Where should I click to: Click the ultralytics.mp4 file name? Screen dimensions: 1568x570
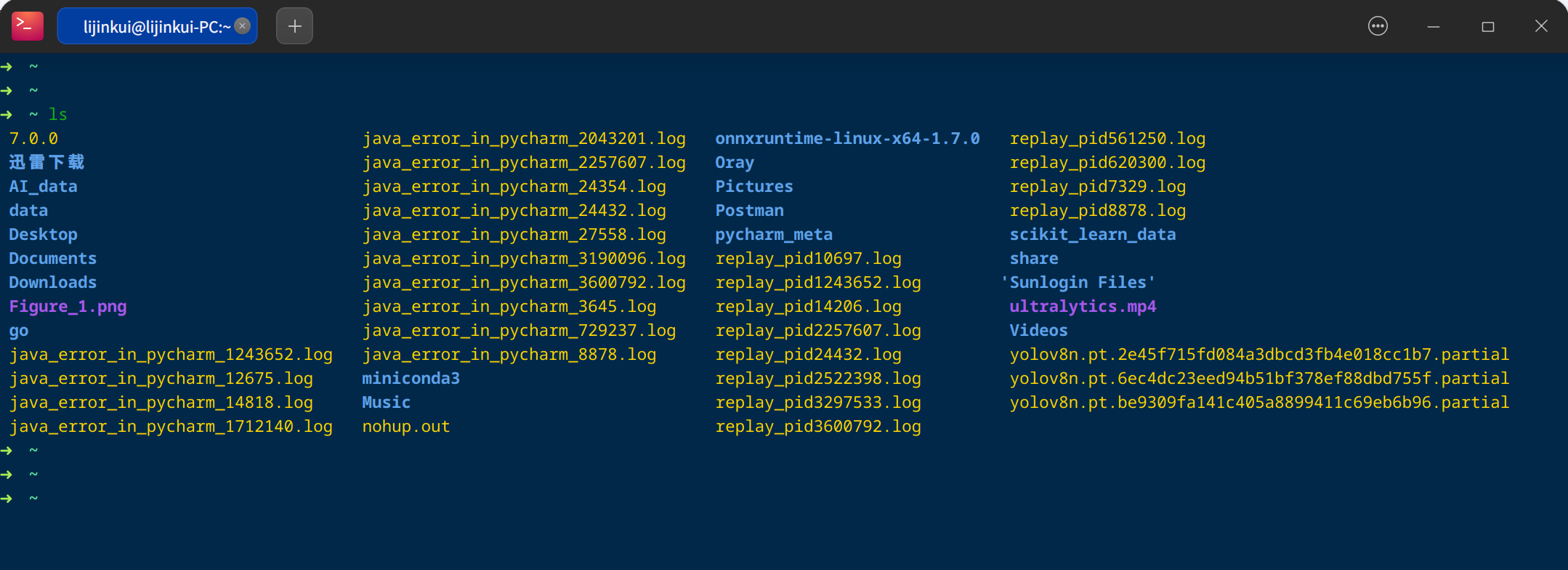1083,307
